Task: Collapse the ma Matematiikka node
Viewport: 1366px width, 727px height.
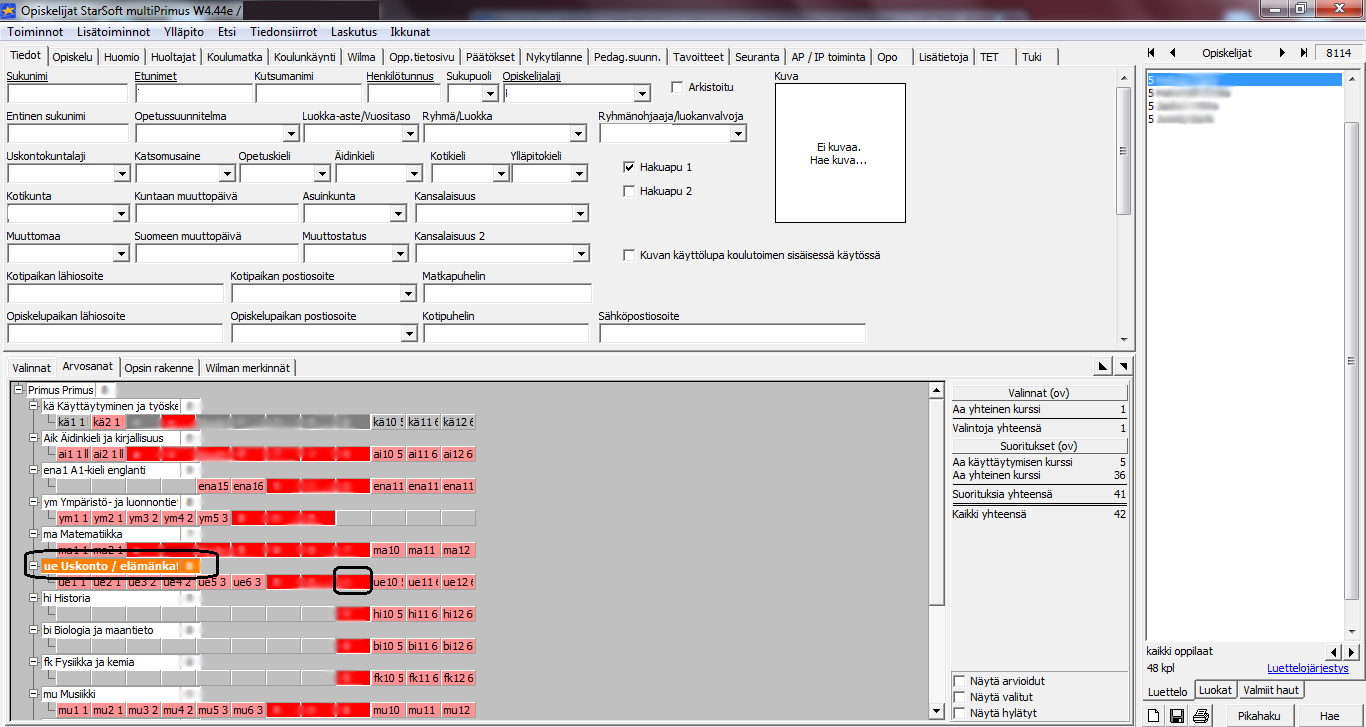Action: point(35,534)
